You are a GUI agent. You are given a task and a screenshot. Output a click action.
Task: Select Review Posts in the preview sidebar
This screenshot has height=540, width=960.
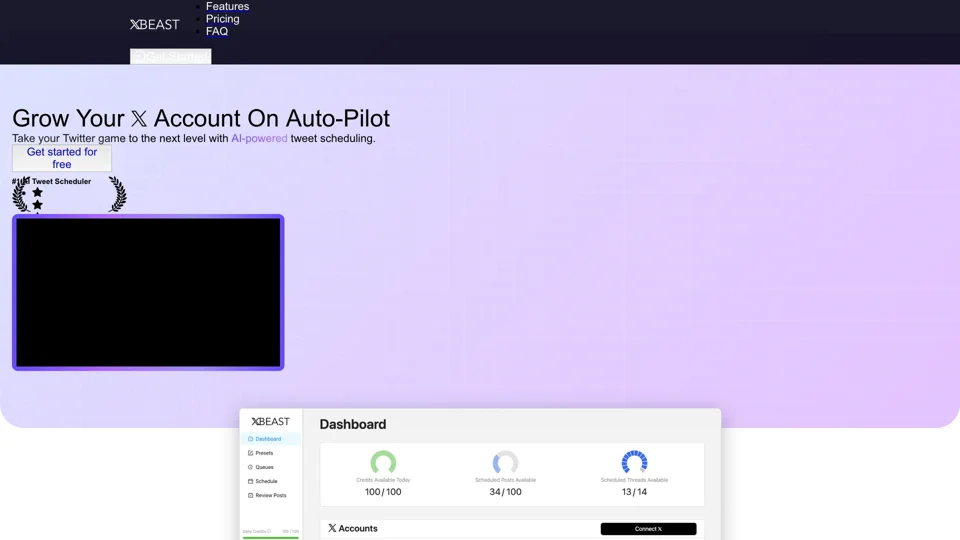coord(271,495)
